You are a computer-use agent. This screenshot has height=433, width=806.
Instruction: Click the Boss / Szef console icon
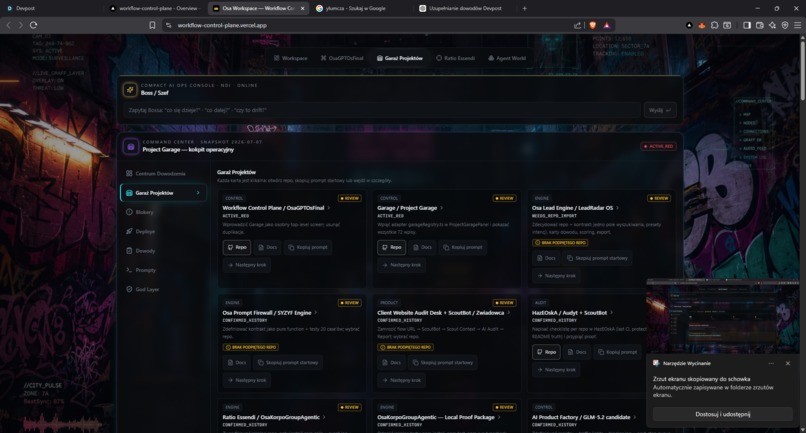130,90
